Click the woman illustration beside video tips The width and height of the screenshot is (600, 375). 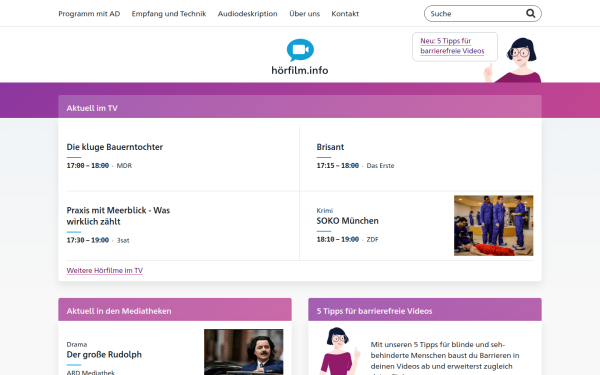[338, 351]
